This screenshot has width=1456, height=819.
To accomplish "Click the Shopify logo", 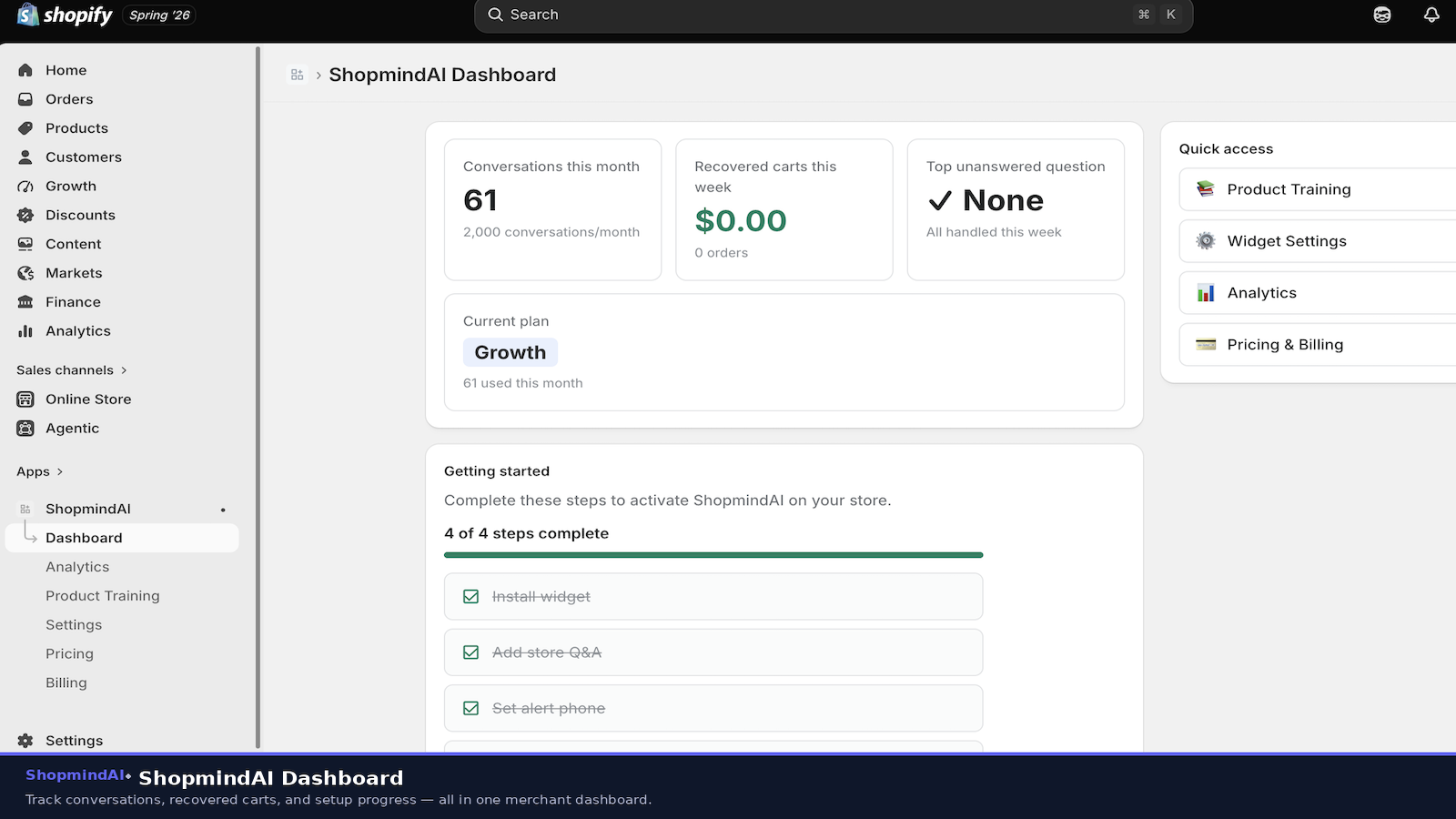I will point(65,15).
